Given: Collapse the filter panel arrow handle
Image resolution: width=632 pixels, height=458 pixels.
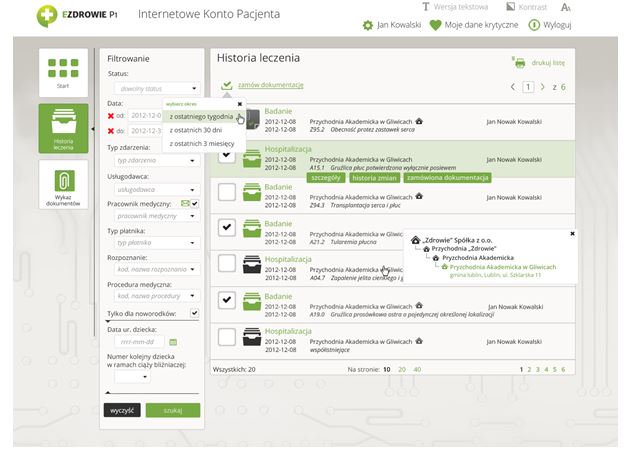Looking at the screenshot, I should [x=93, y=129].
